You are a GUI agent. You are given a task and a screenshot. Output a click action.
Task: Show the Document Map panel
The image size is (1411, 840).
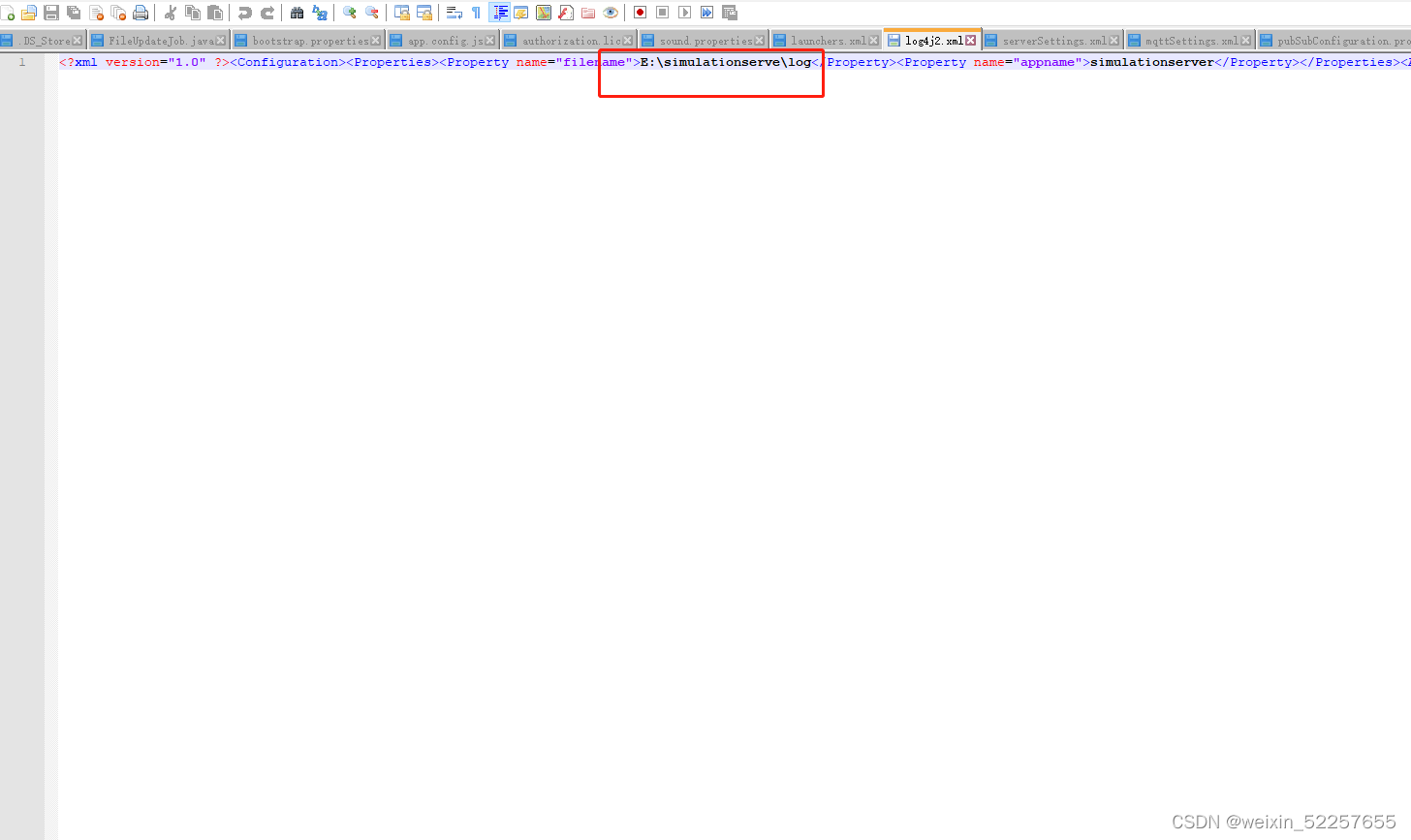[544, 13]
